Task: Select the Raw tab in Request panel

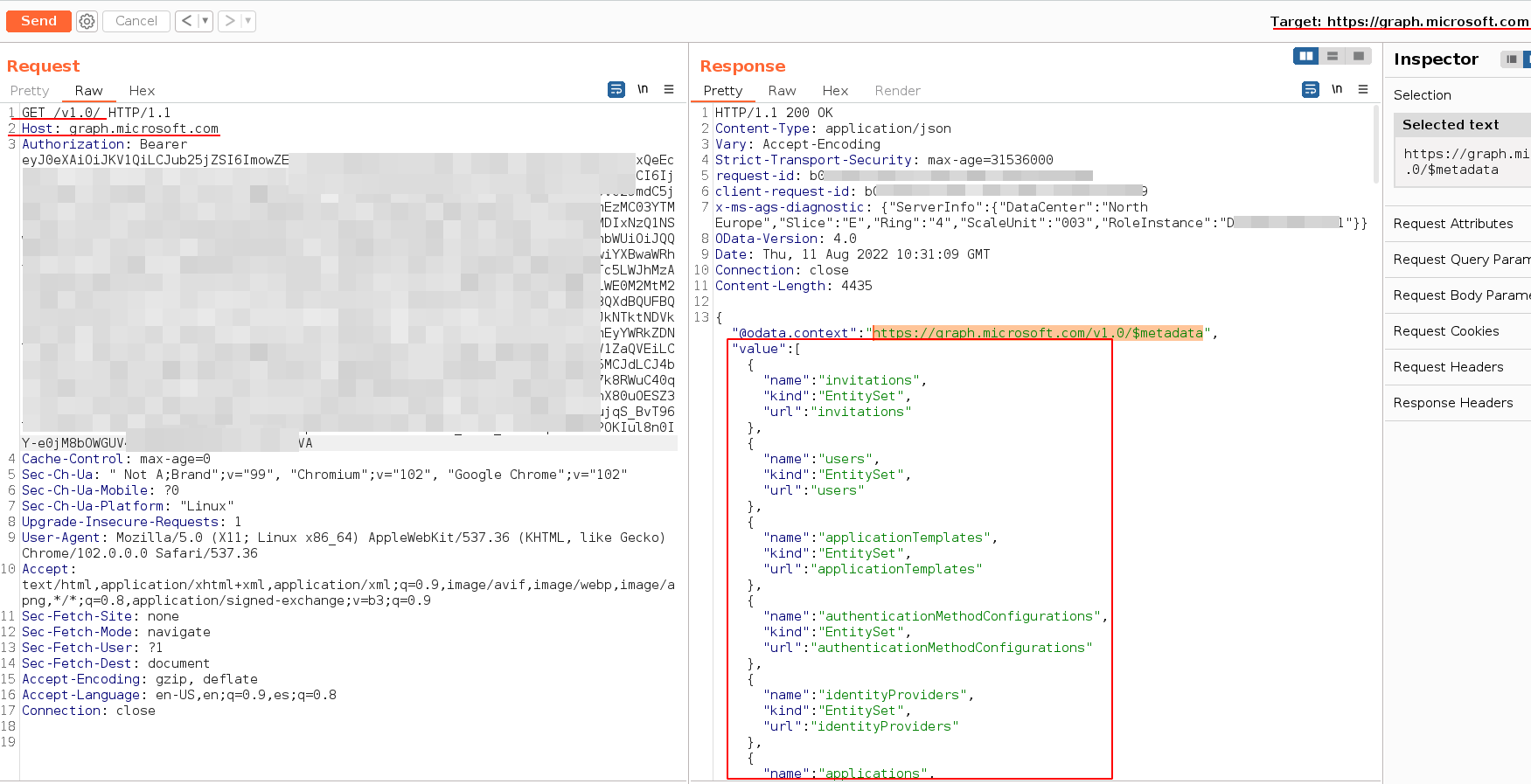Action: 88,91
